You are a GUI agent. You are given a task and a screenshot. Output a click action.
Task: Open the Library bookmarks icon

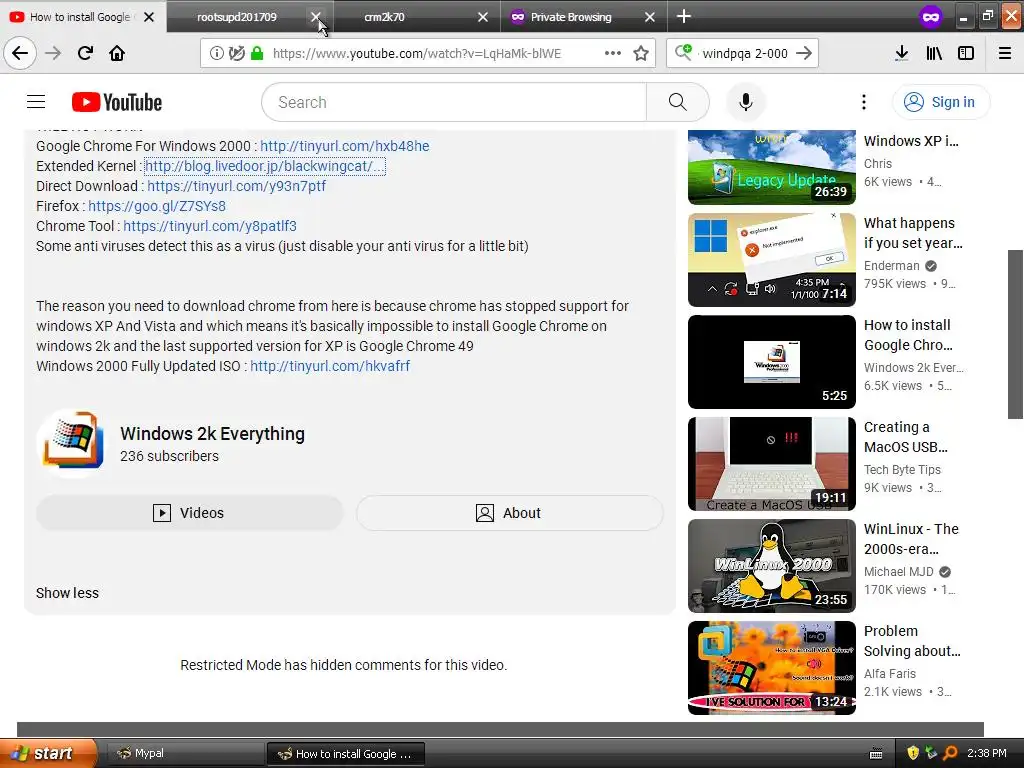tap(934, 54)
